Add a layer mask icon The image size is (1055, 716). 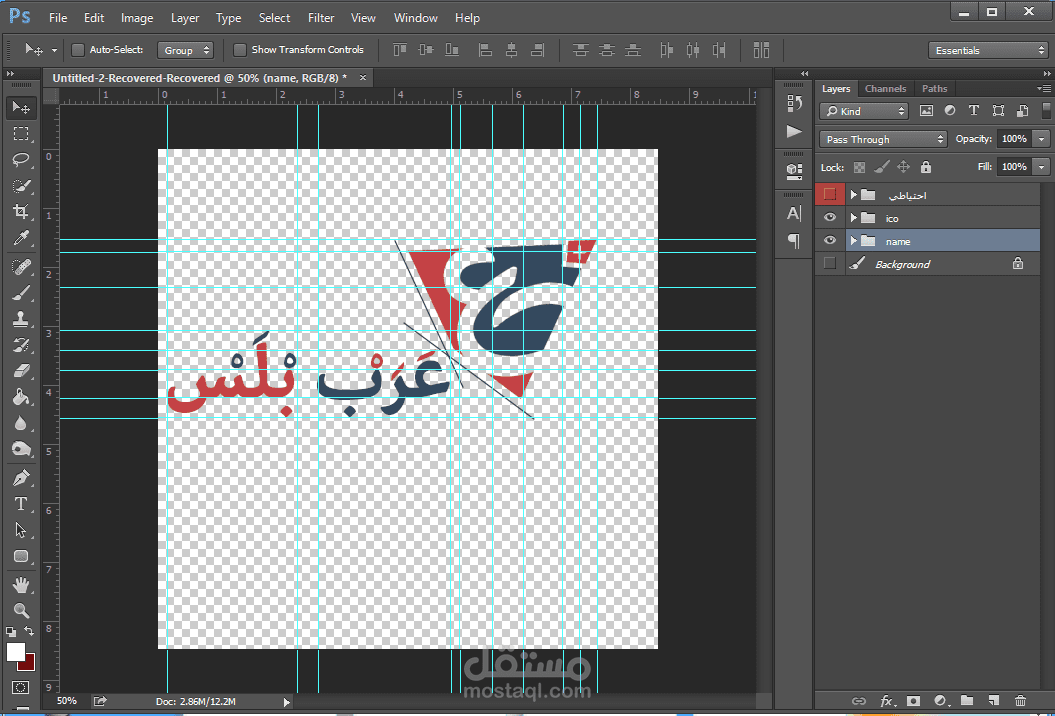click(913, 701)
